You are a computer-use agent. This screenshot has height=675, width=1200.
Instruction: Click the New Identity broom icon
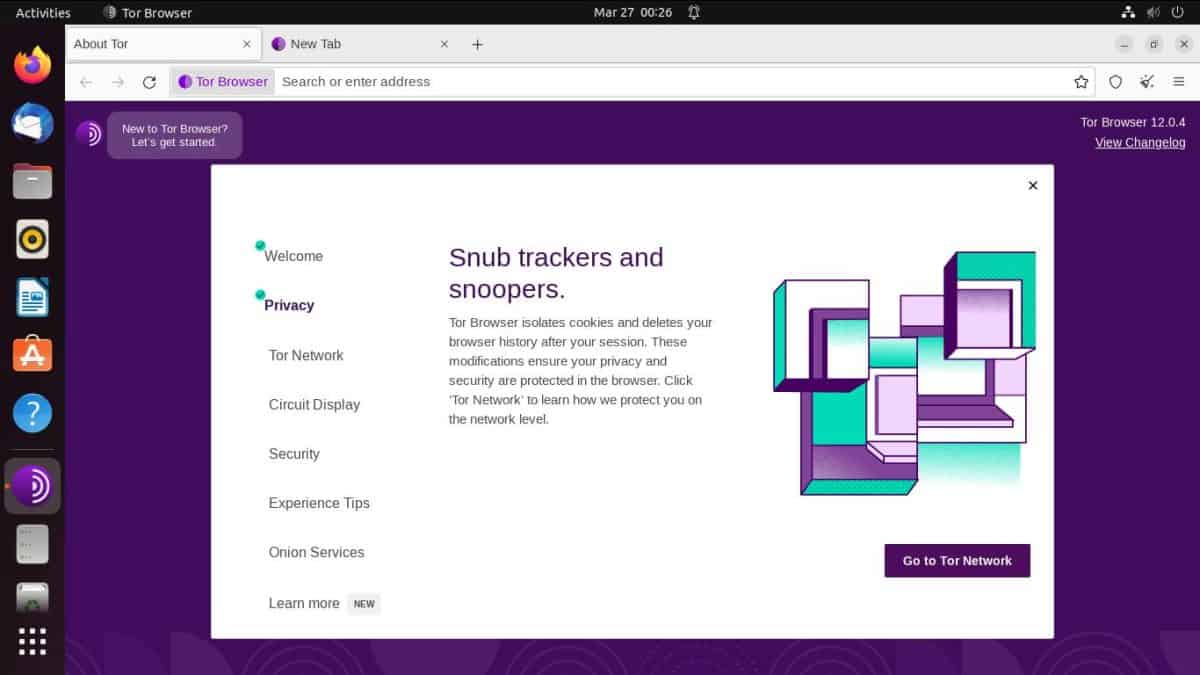(x=1146, y=82)
